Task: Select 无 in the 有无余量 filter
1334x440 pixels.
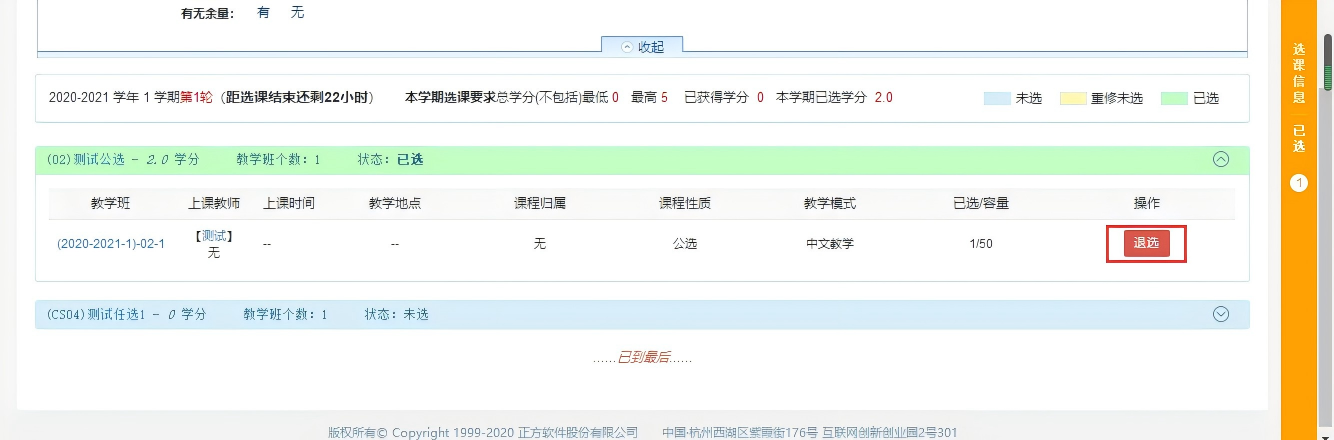Action: pos(297,13)
